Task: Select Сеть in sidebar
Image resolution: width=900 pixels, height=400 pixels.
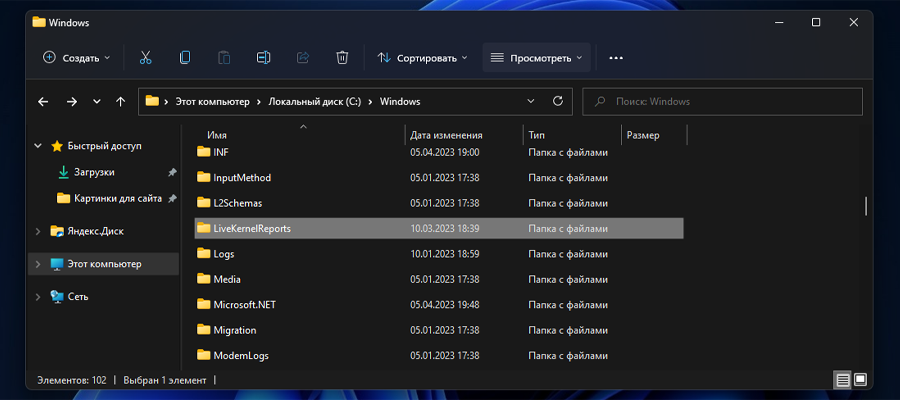Action: click(77, 297)
